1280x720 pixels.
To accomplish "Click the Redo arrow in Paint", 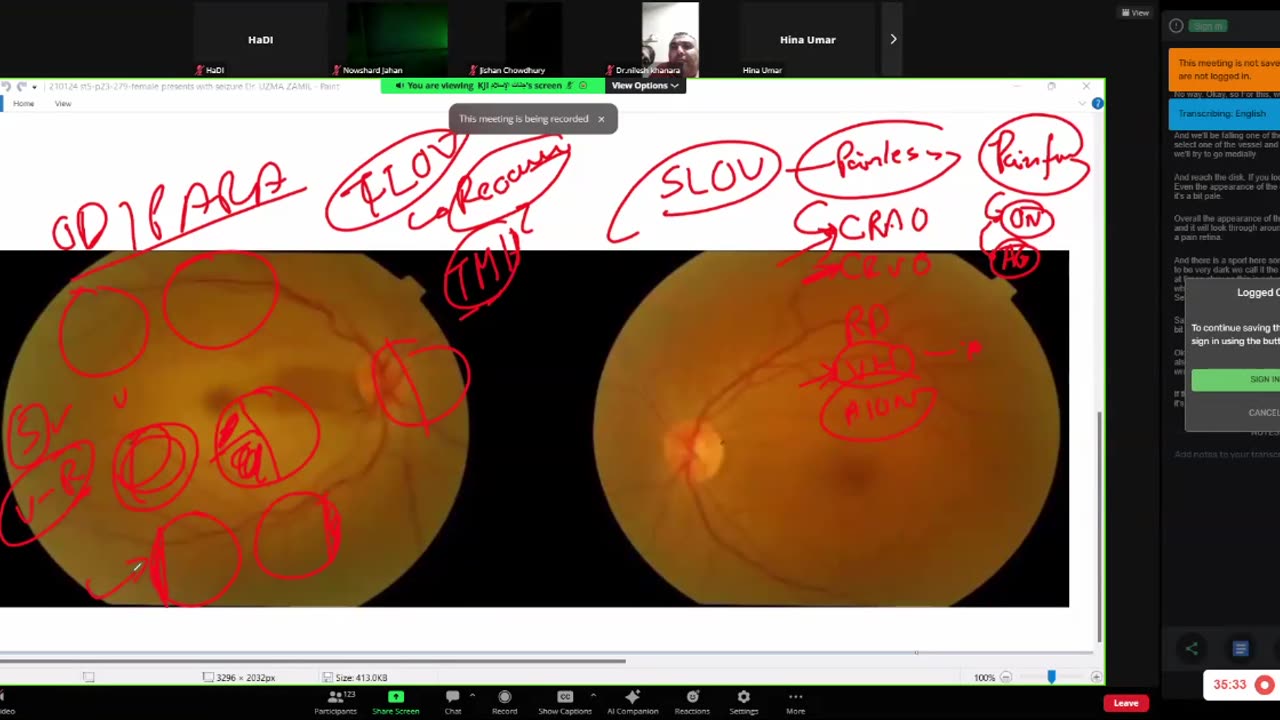I will [20, 87].
